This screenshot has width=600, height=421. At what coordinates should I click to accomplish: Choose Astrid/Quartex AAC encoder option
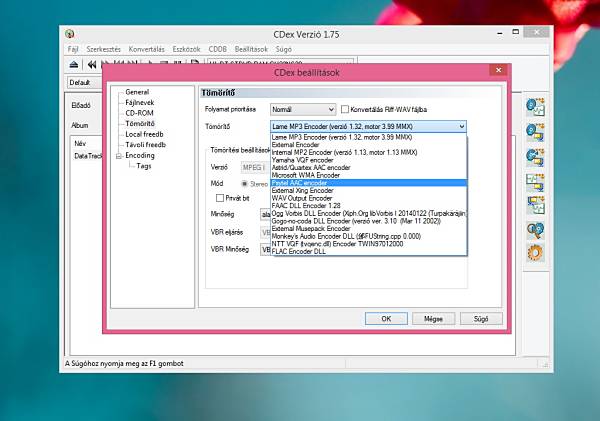368,168
